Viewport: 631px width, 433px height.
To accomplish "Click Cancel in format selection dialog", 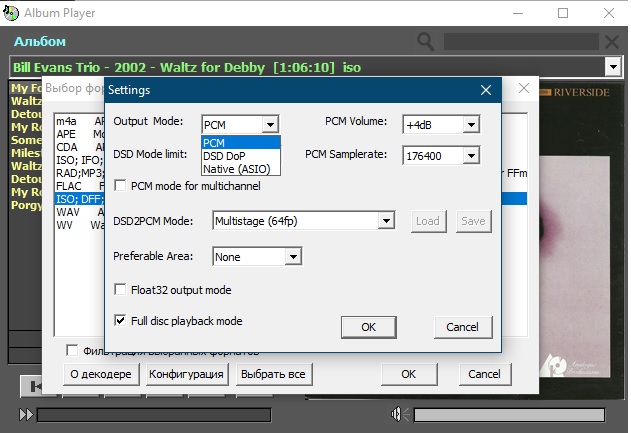I will click(485, 374).
